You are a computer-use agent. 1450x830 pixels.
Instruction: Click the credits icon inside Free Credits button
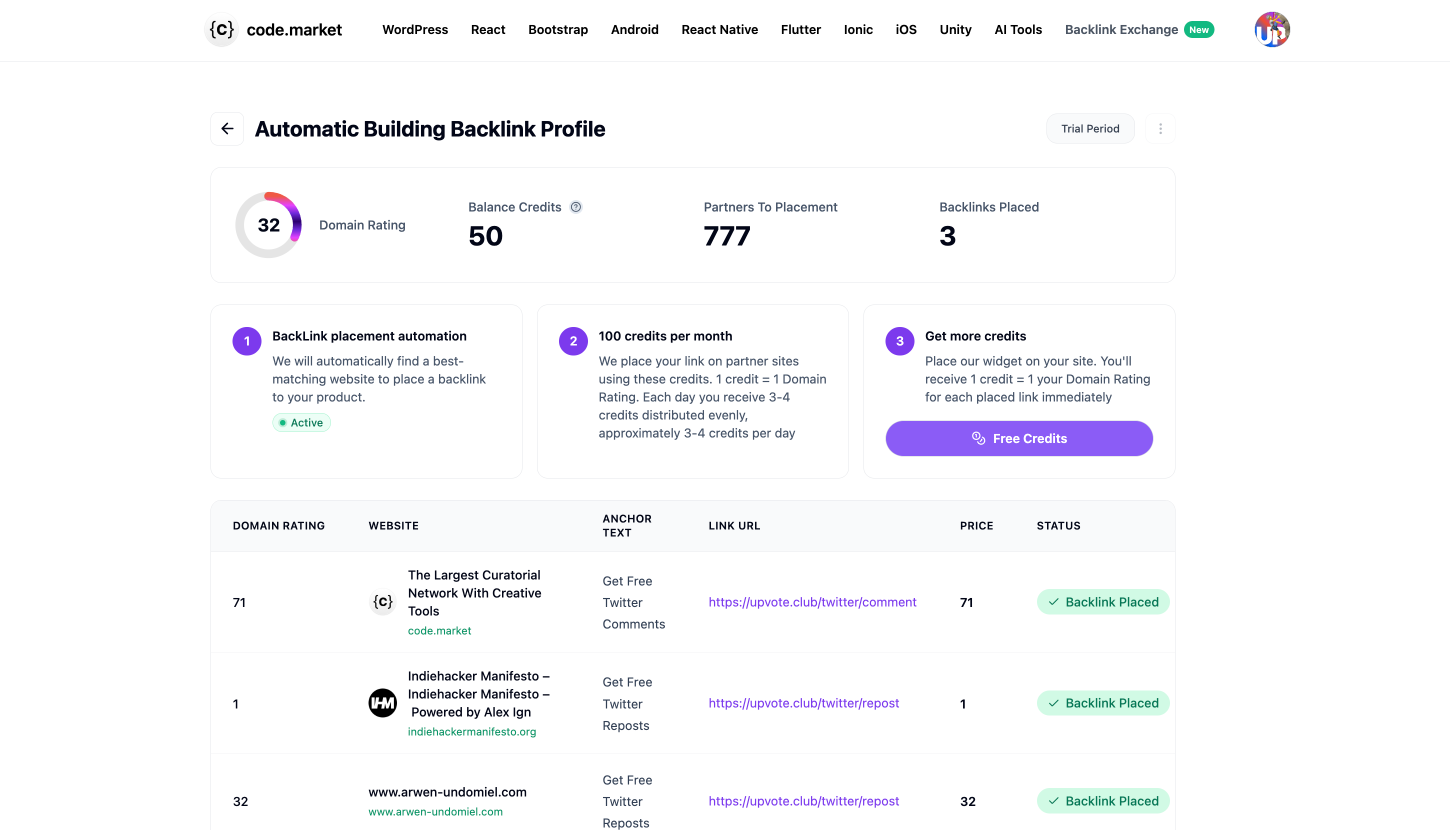(978, 438)
